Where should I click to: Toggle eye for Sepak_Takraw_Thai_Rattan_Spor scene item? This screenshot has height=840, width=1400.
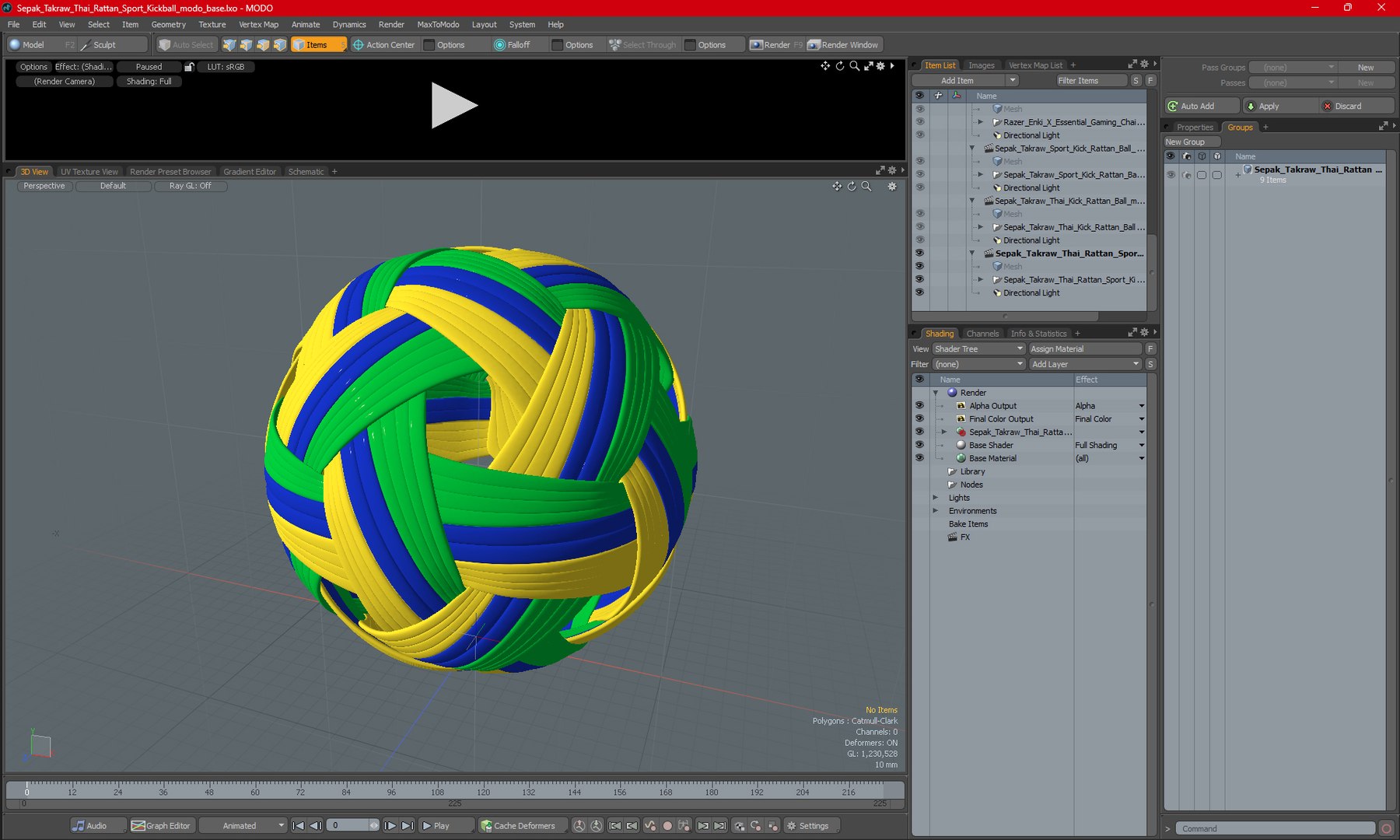point(919,254)
